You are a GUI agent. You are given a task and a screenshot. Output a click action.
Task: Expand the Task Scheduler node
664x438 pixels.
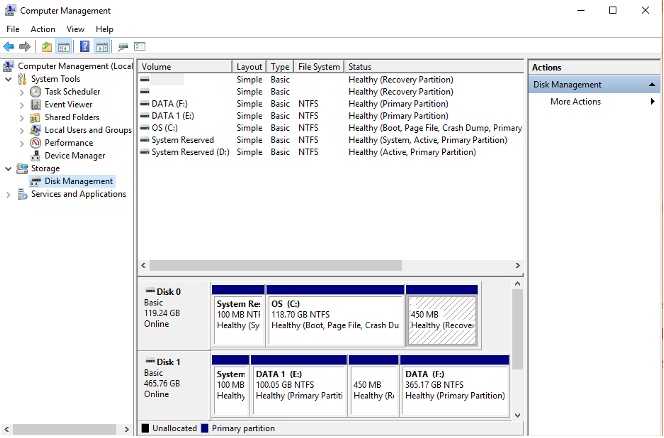[22, 92]
